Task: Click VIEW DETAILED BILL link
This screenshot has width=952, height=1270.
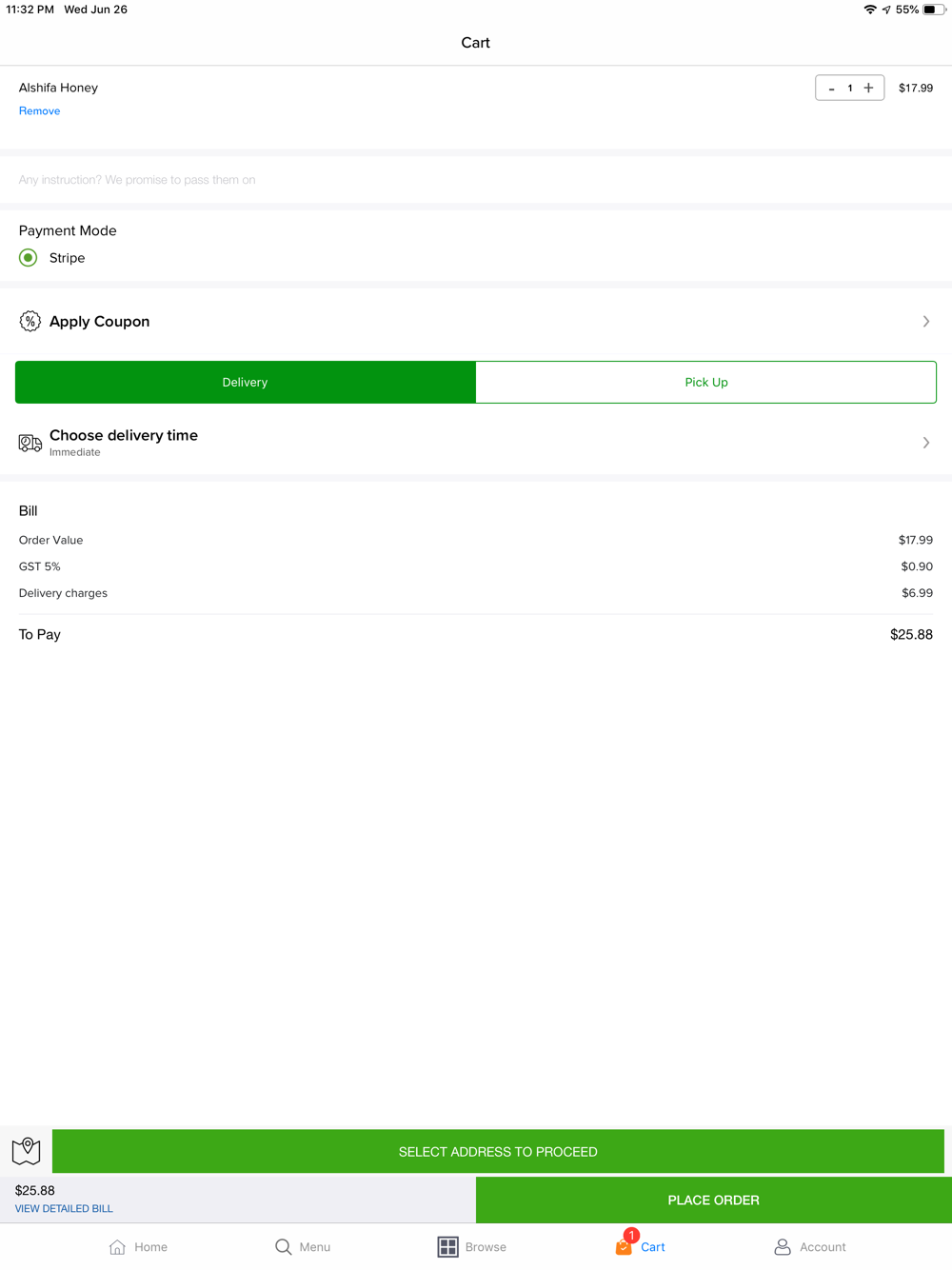Action: (64, 1209)
